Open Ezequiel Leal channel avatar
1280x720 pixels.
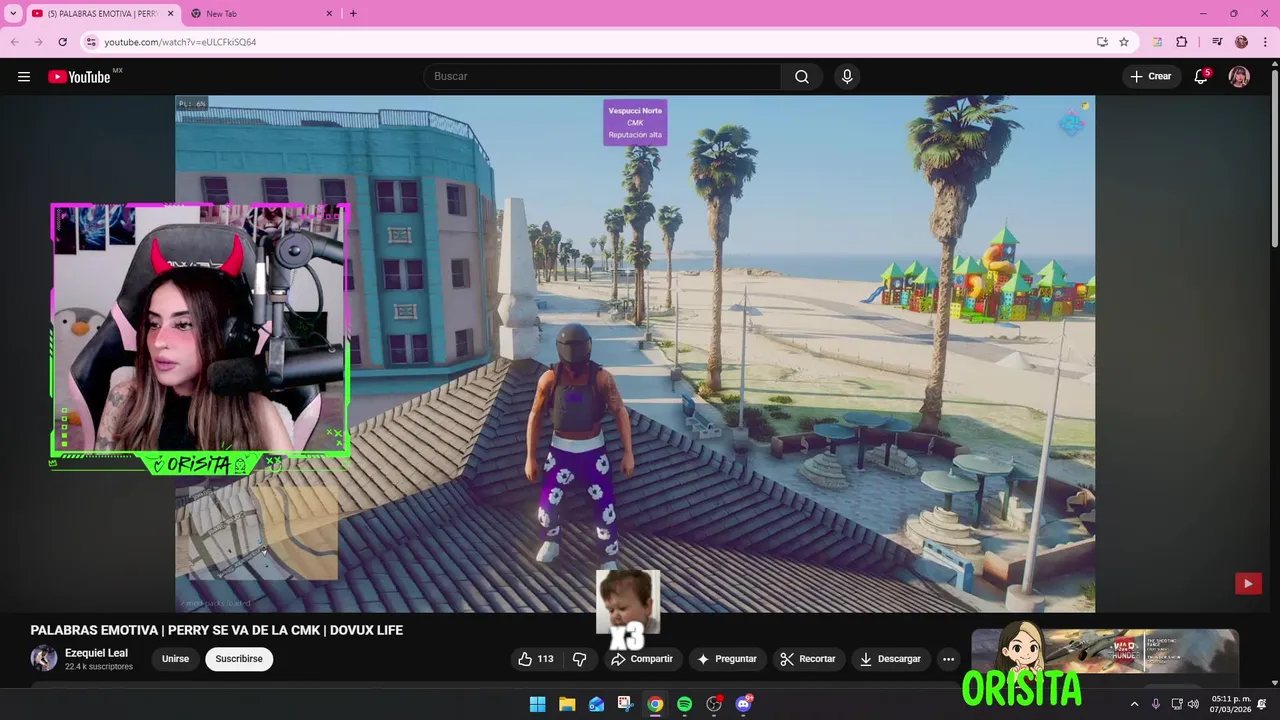pyautogui.click(x=44, y=659)
